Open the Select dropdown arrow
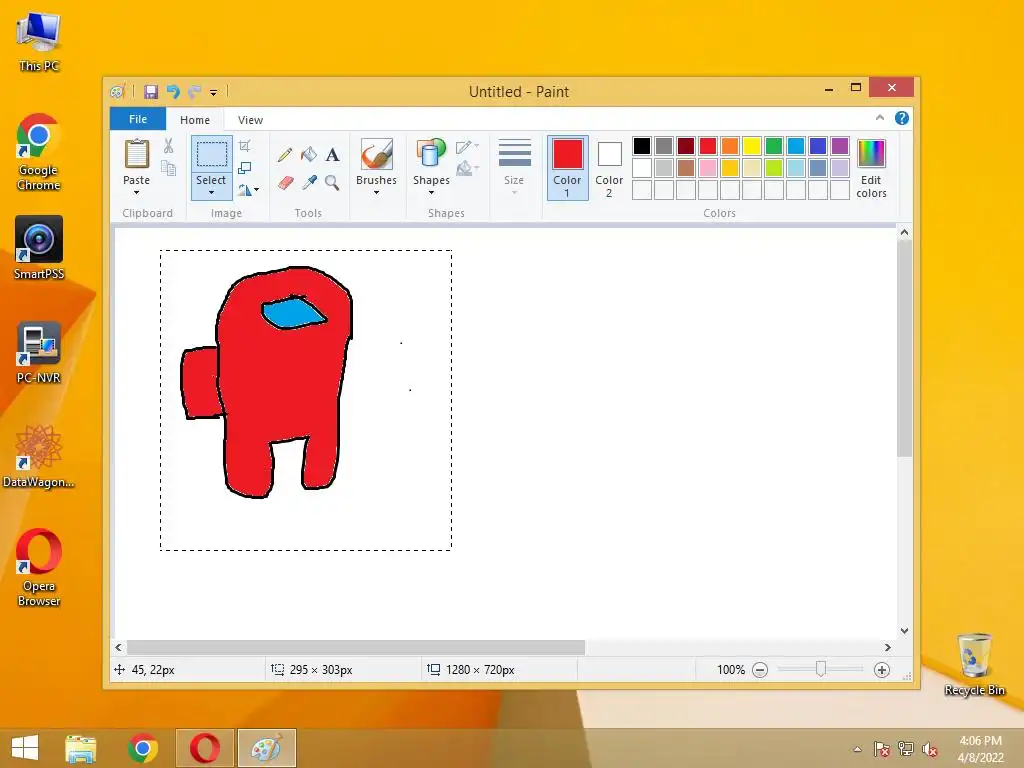Screen dimensions: 1024x768 [x=212, y=193]
